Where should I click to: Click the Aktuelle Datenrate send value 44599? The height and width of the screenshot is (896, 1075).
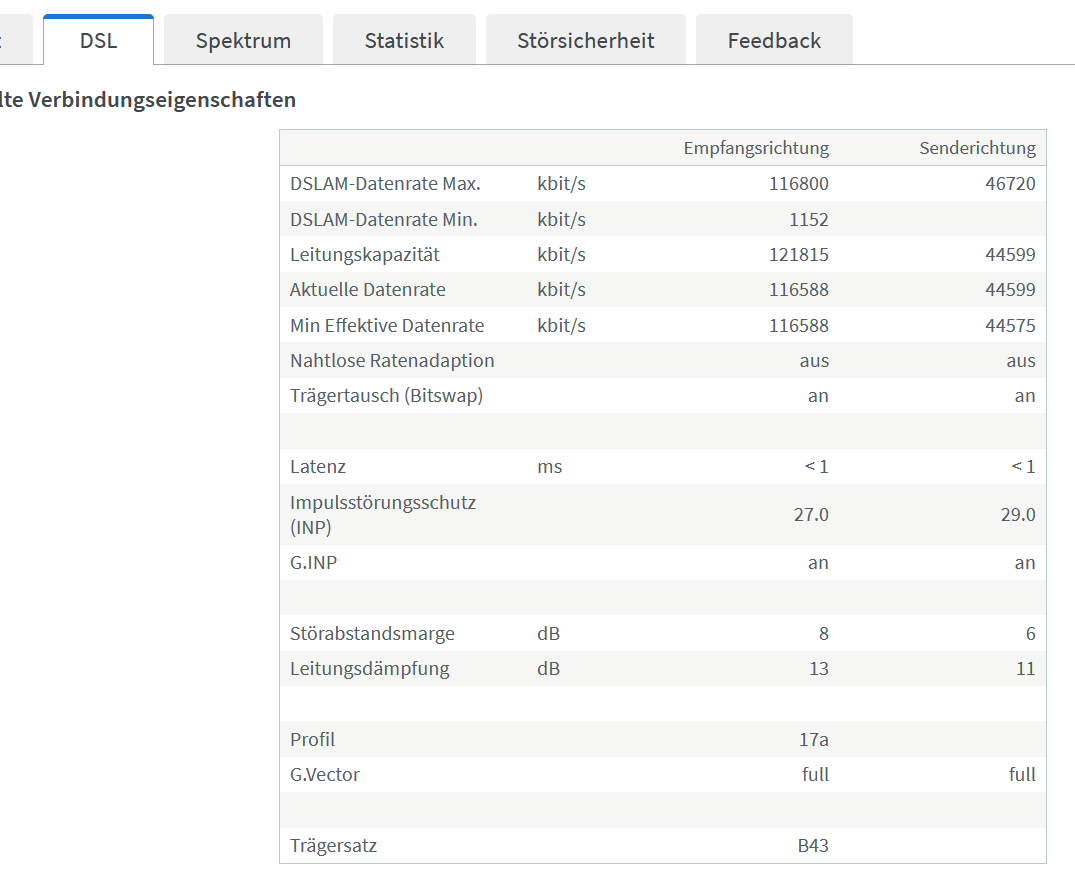1010,289
